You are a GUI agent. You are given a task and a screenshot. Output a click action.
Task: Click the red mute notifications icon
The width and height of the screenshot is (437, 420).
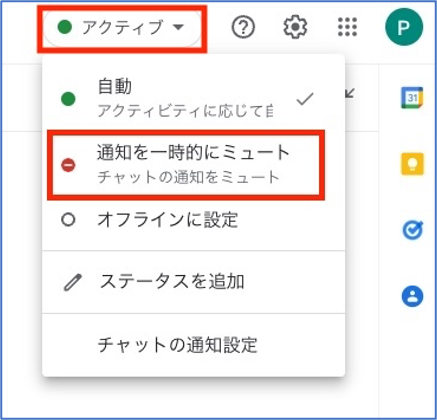(x=68, y=165)
